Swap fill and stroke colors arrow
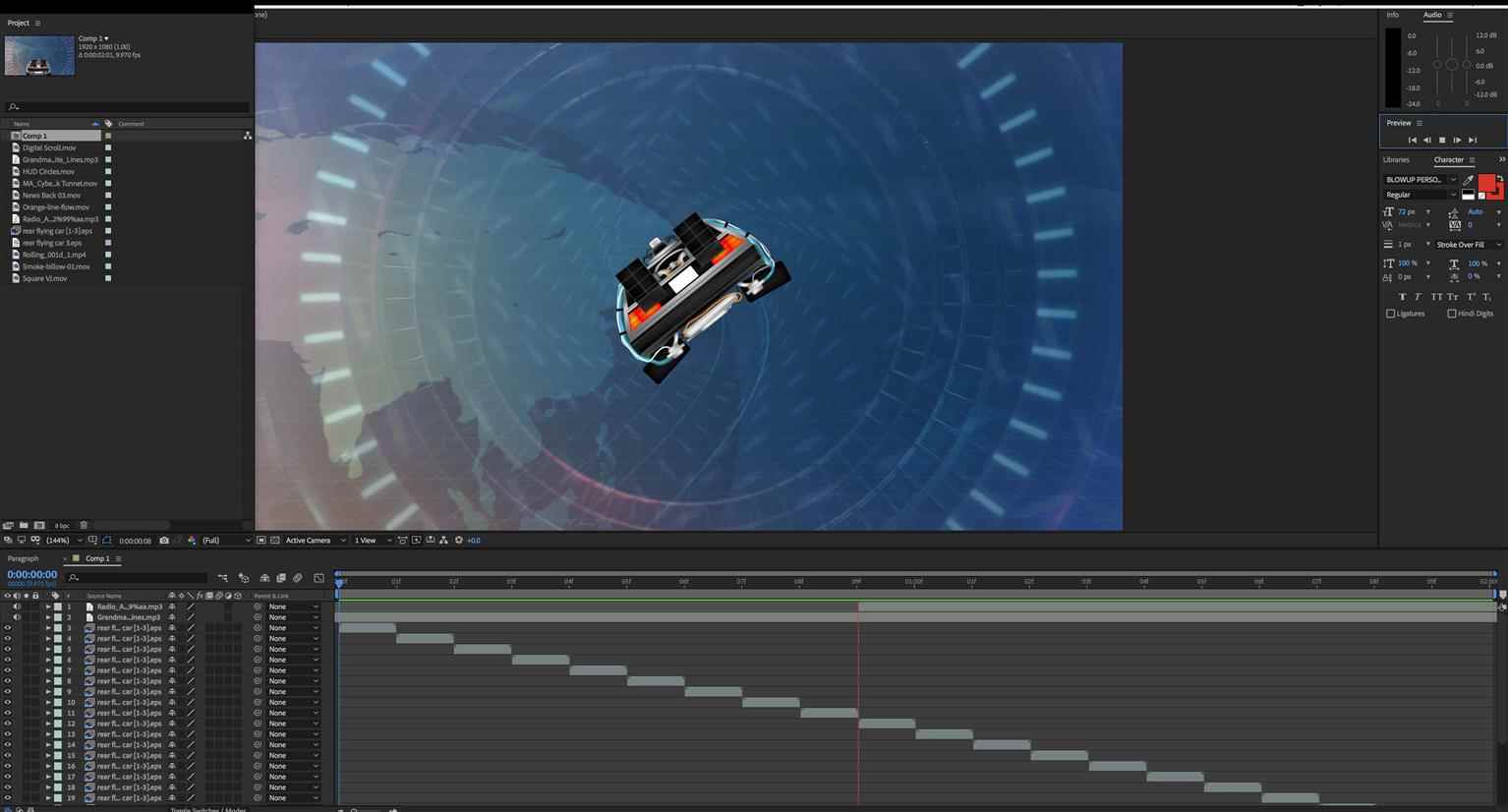Screen dimensions: 1508x812 pyautogui.click(x=1500, y=179)
